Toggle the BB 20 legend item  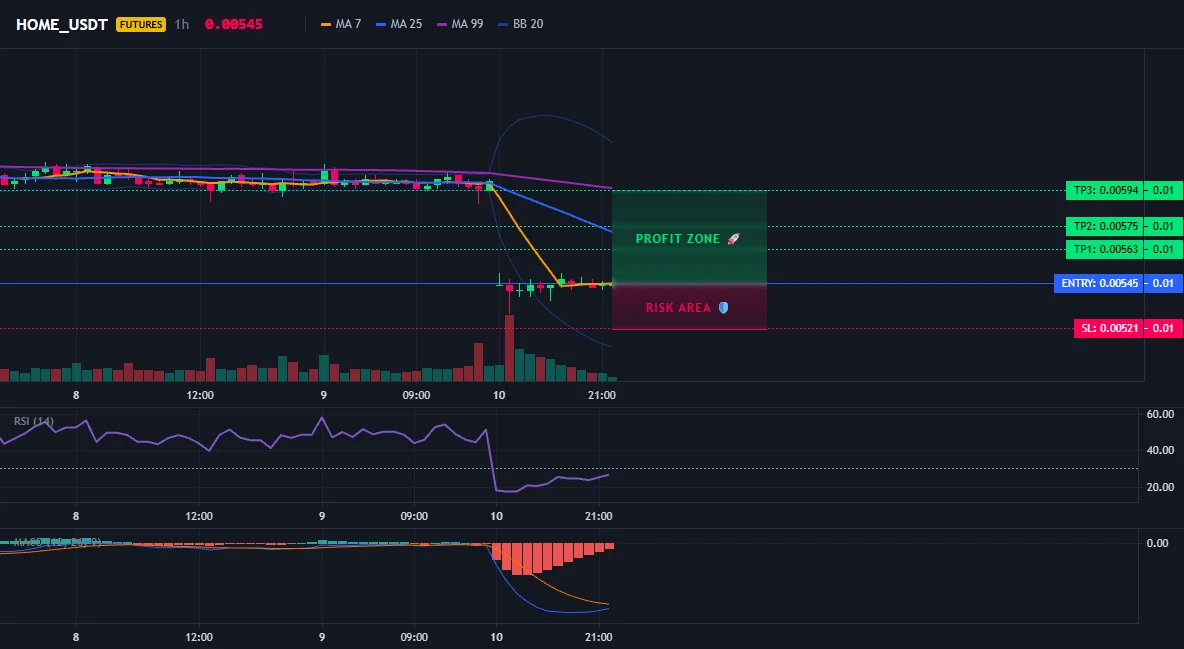521,24
